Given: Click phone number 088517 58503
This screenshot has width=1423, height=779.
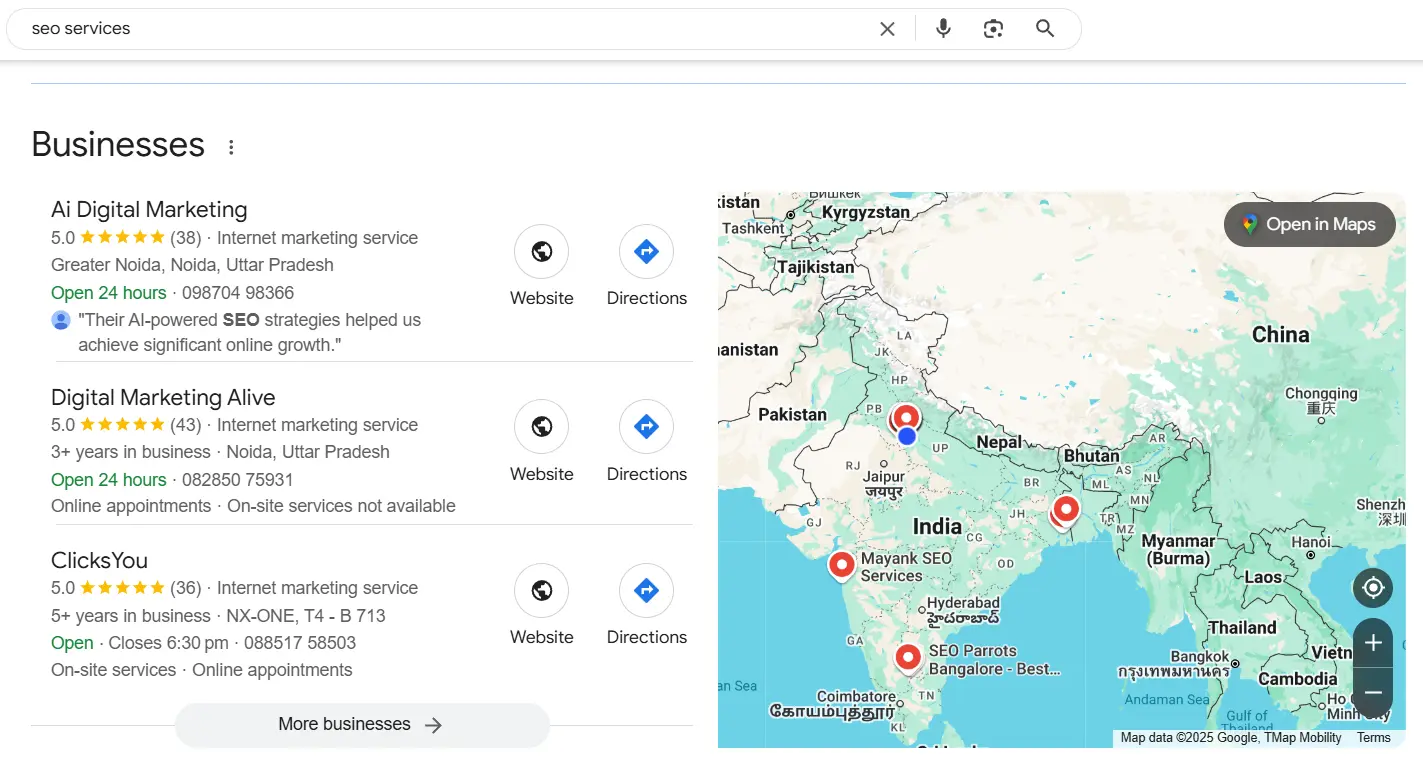Looking at the screenshot, I should 300,643.
